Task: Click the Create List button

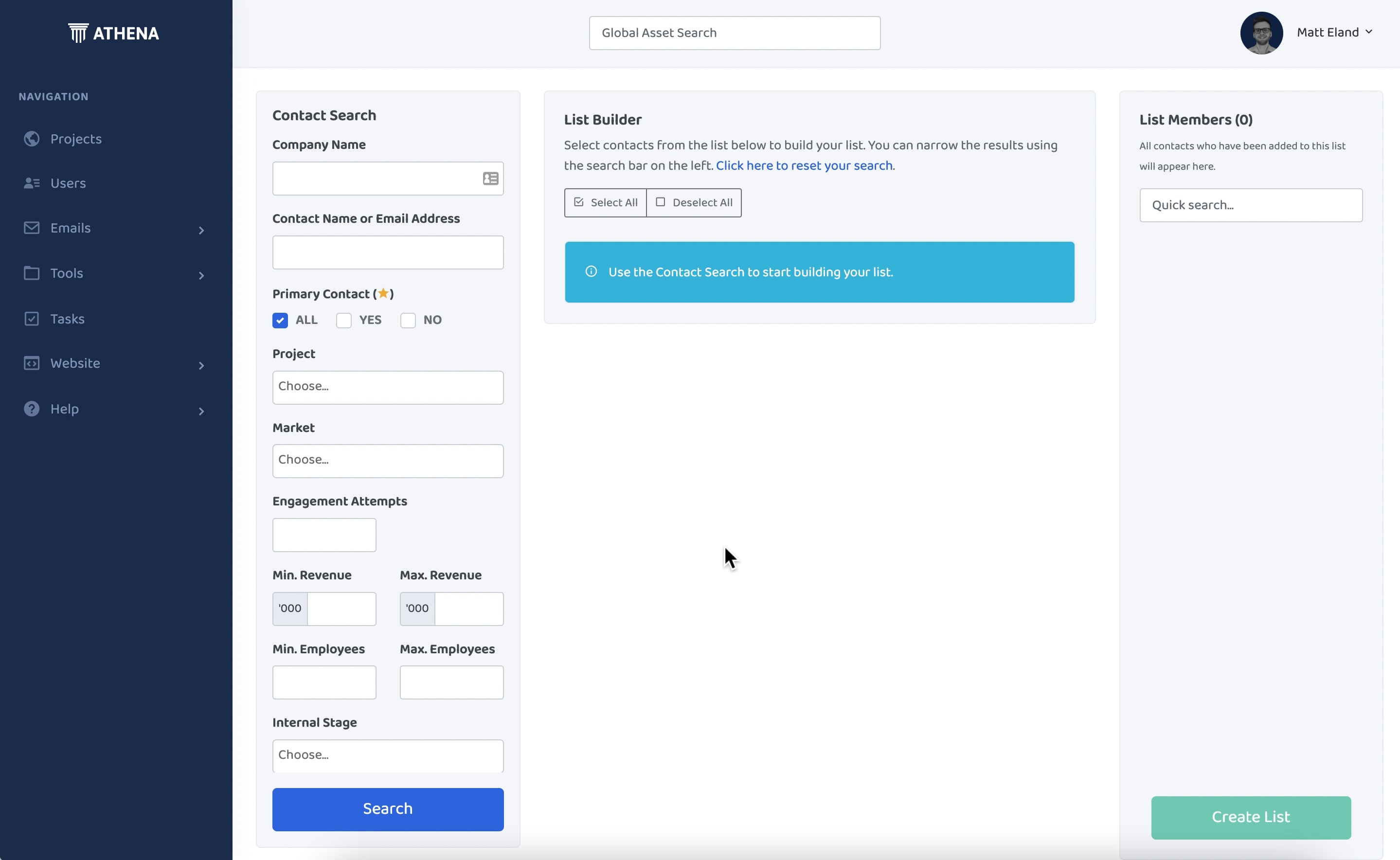Action: point(1251,817)
